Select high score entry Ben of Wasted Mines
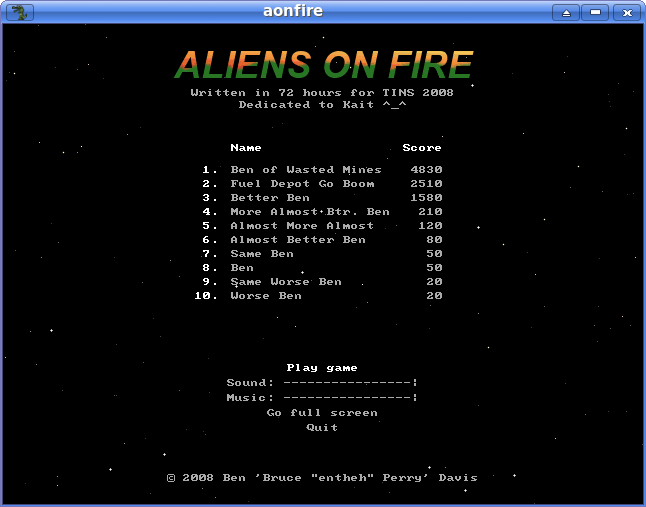This screenshot has height=507, width=646. [306, 170]
